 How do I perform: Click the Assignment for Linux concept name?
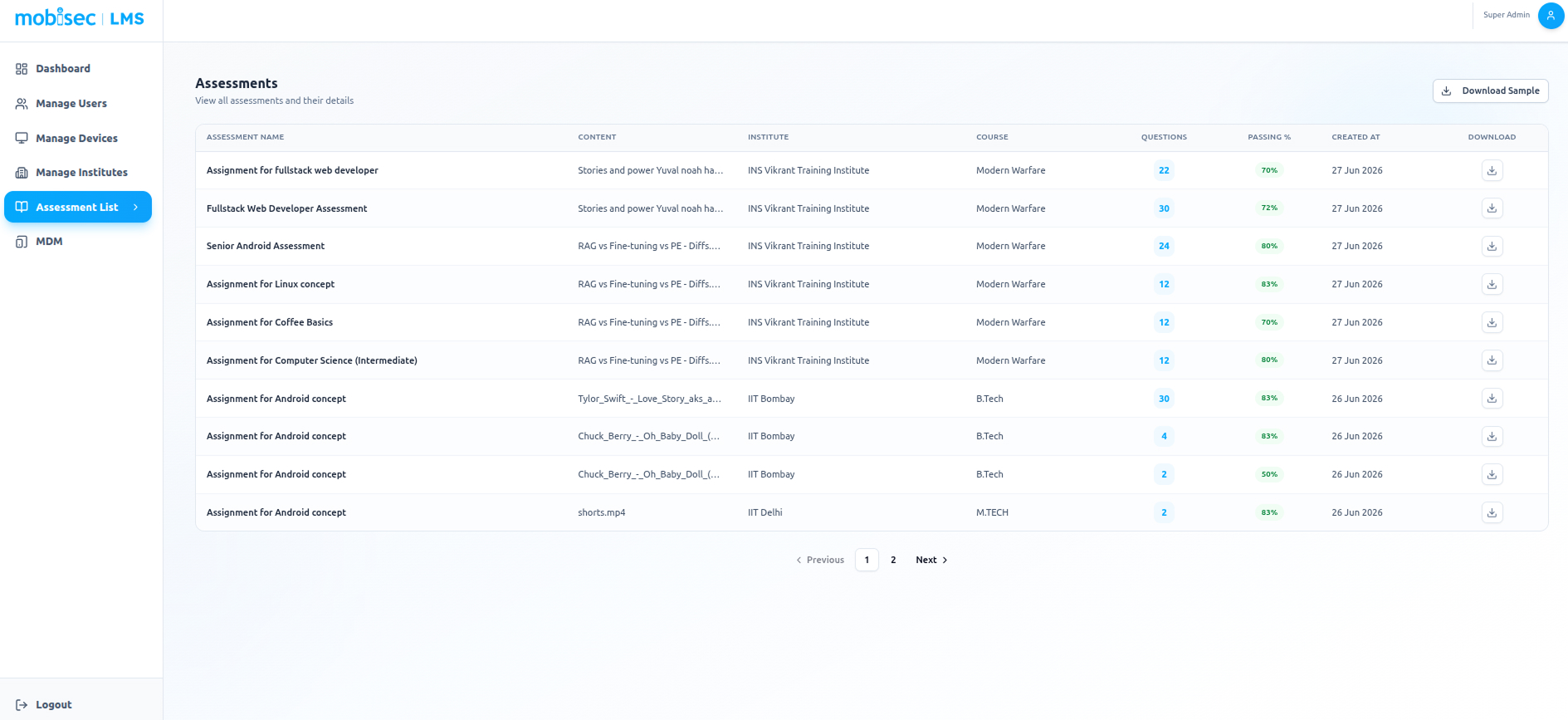(x=271, y=284)
